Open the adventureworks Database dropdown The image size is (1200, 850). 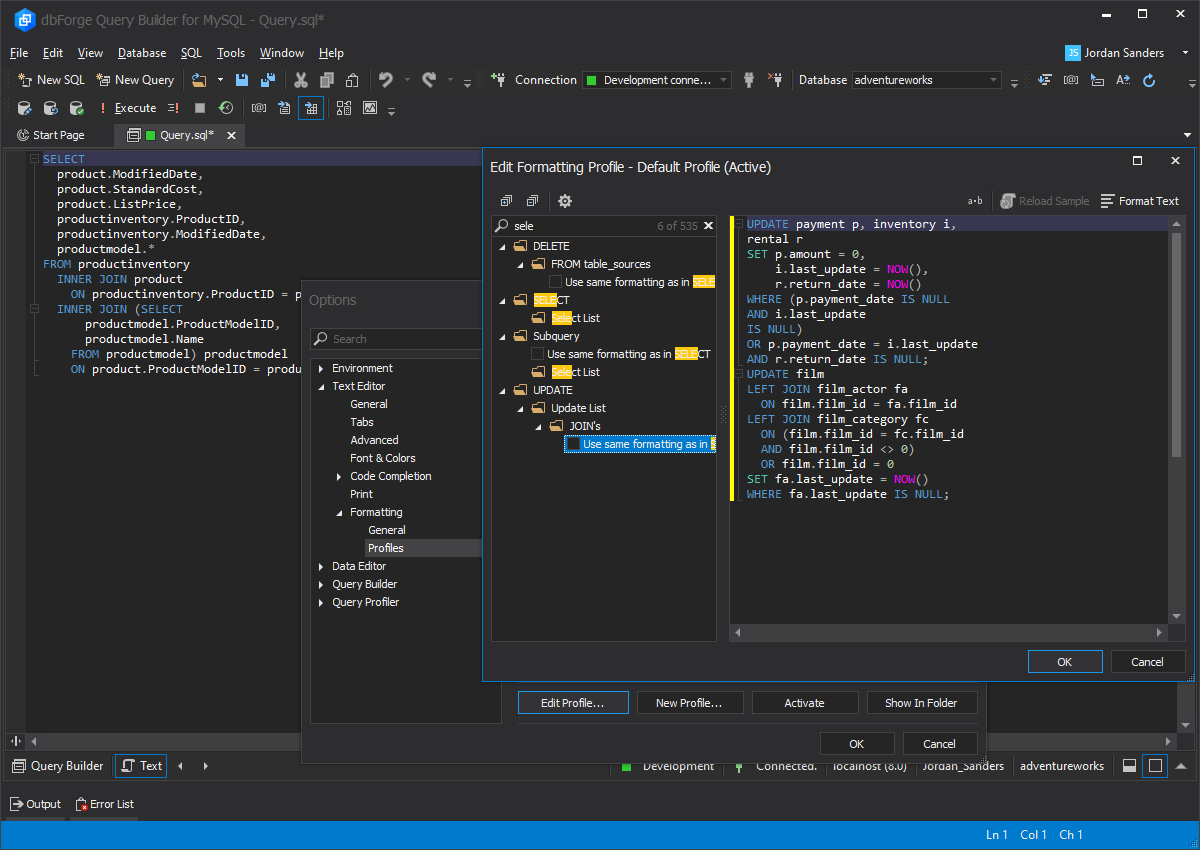[926, 80]
